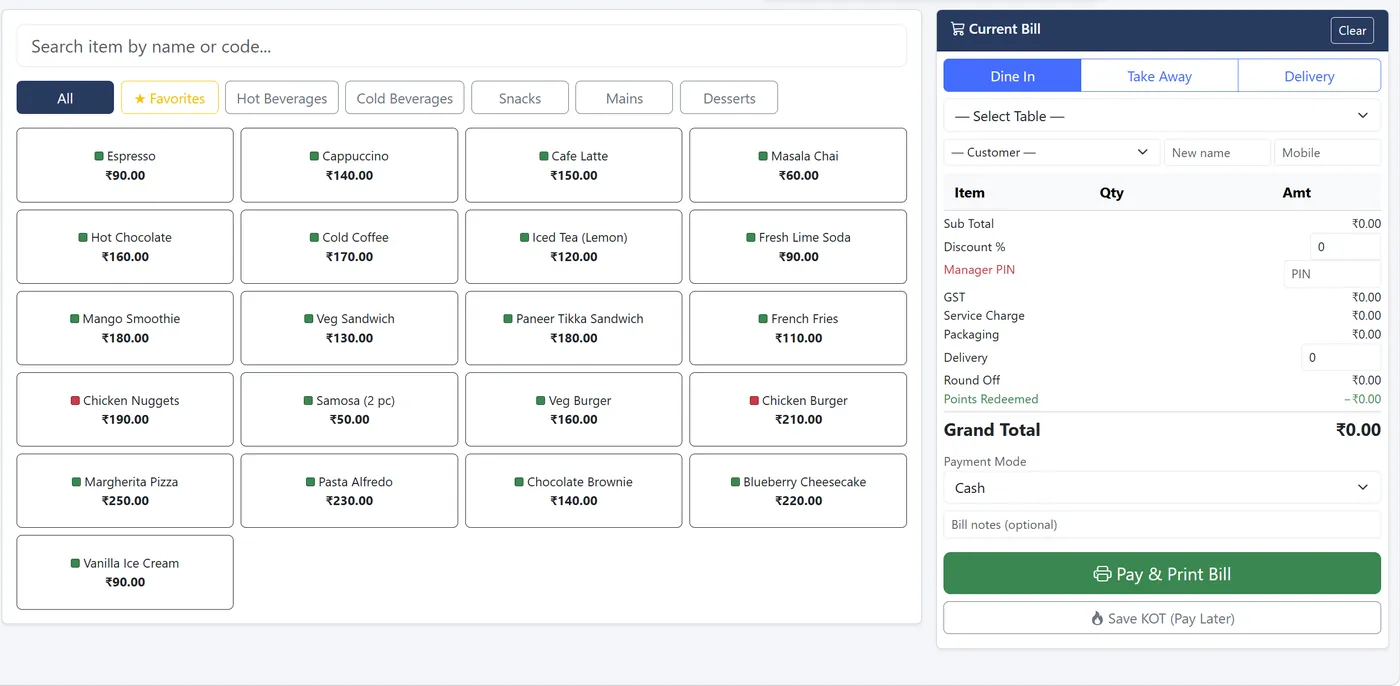This screenshot has height=686, width=1400.
Task: Focus the Manager PIN field
Action: click(1332, 273)
